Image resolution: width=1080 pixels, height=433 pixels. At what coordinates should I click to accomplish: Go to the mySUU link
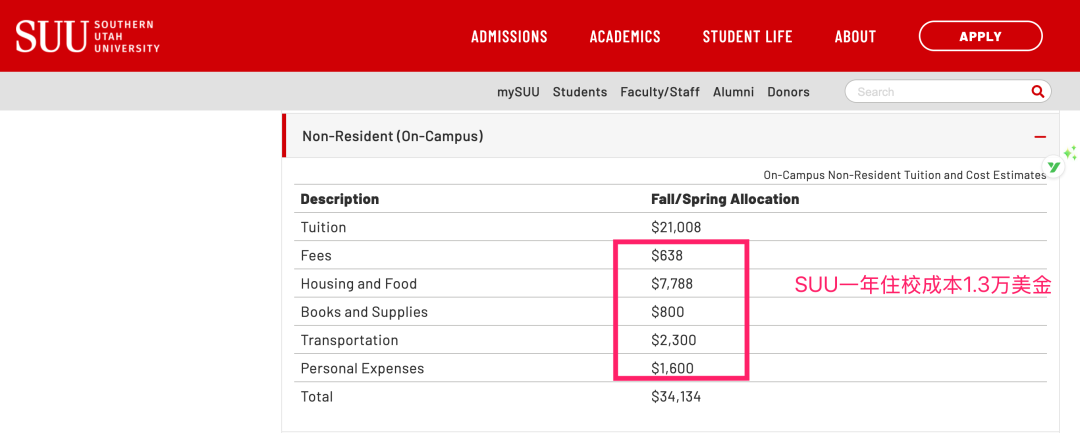518,92
